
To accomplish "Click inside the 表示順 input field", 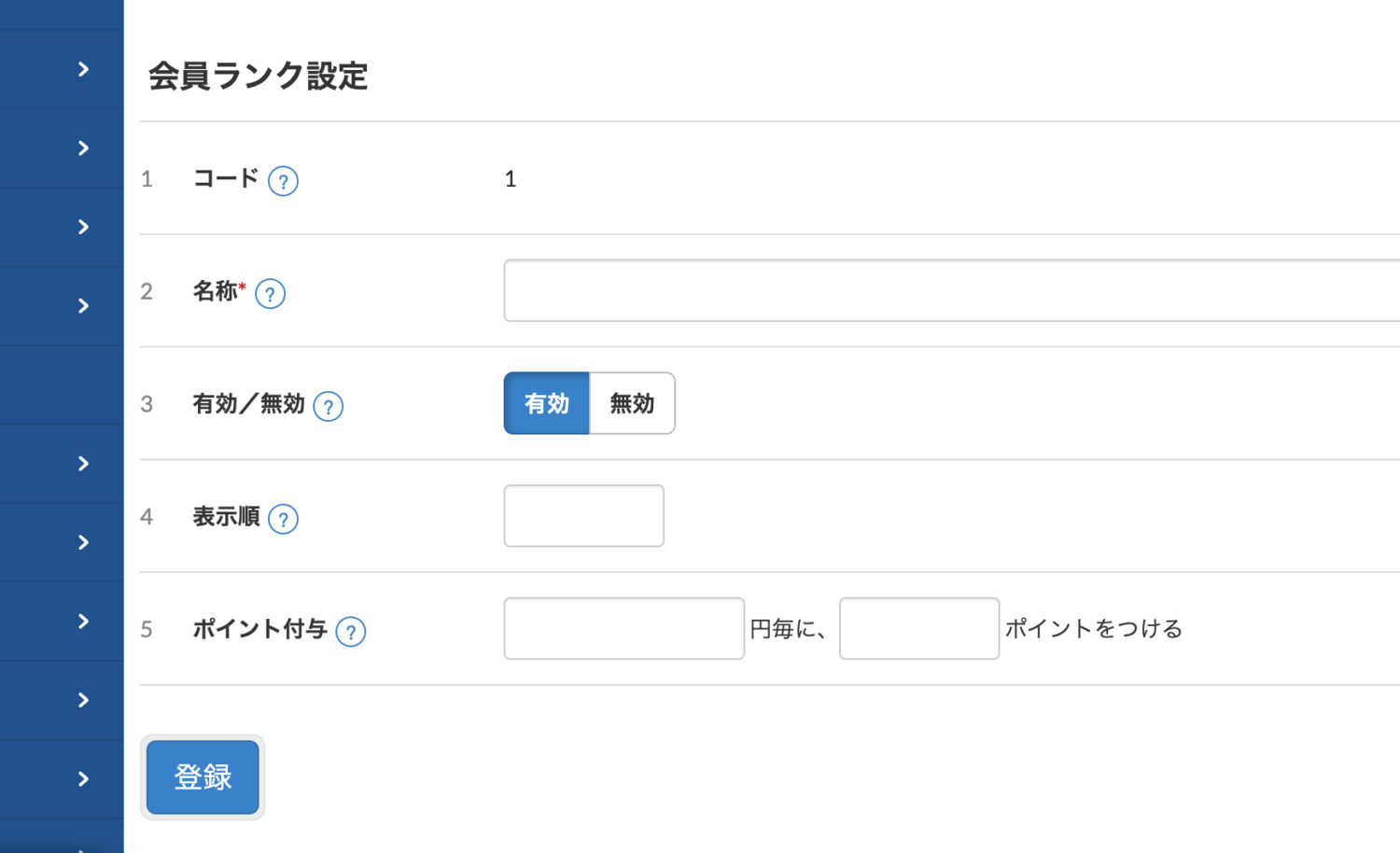I will pyautogui.click(x=583, y=516).
